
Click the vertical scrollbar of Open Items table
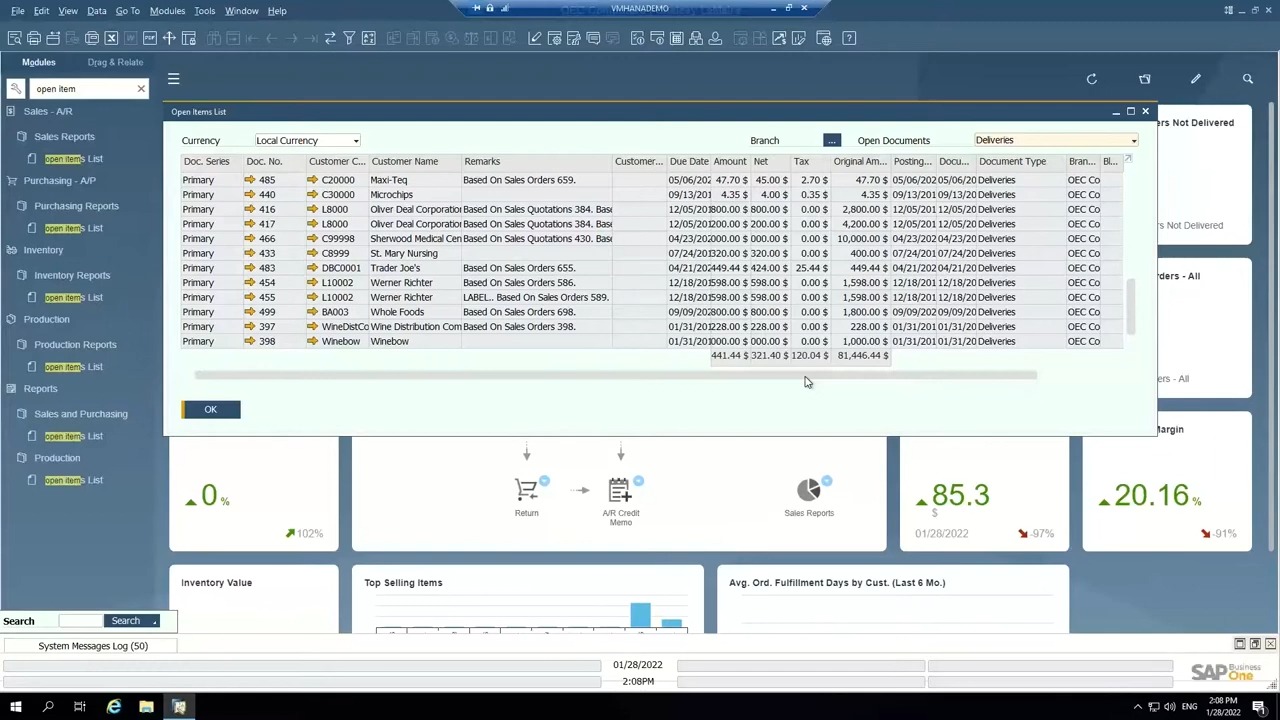(x=1132, y=308)
